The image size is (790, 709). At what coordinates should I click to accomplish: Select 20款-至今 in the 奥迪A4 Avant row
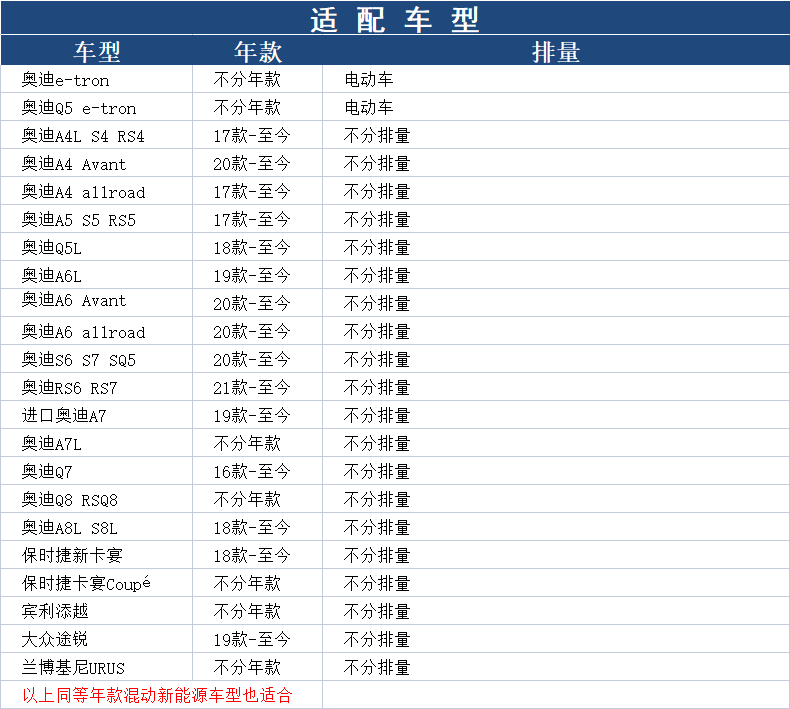[x=252, y=164]
